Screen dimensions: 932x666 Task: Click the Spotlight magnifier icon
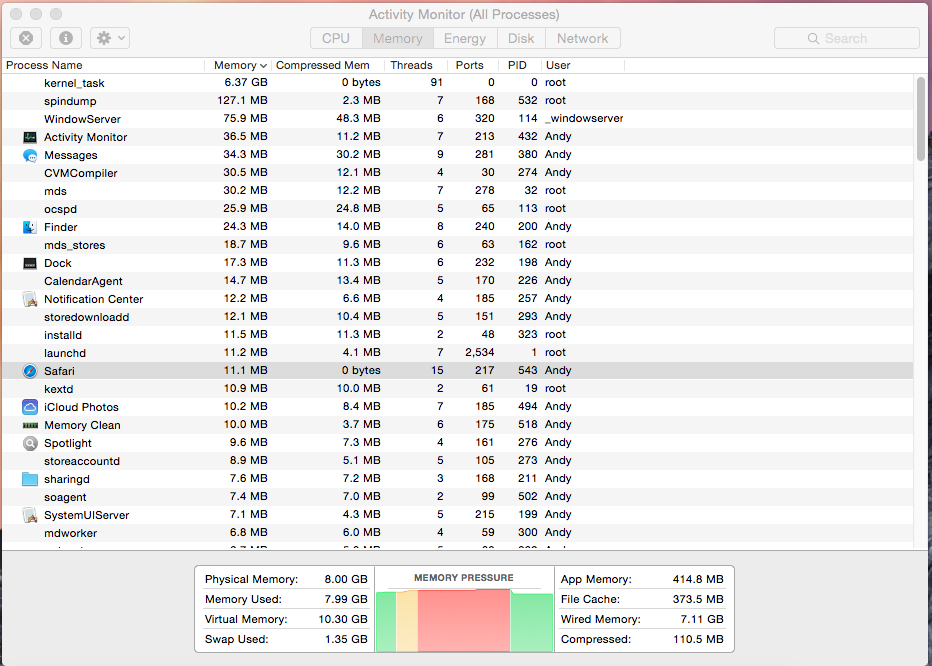tap(30, 443)
